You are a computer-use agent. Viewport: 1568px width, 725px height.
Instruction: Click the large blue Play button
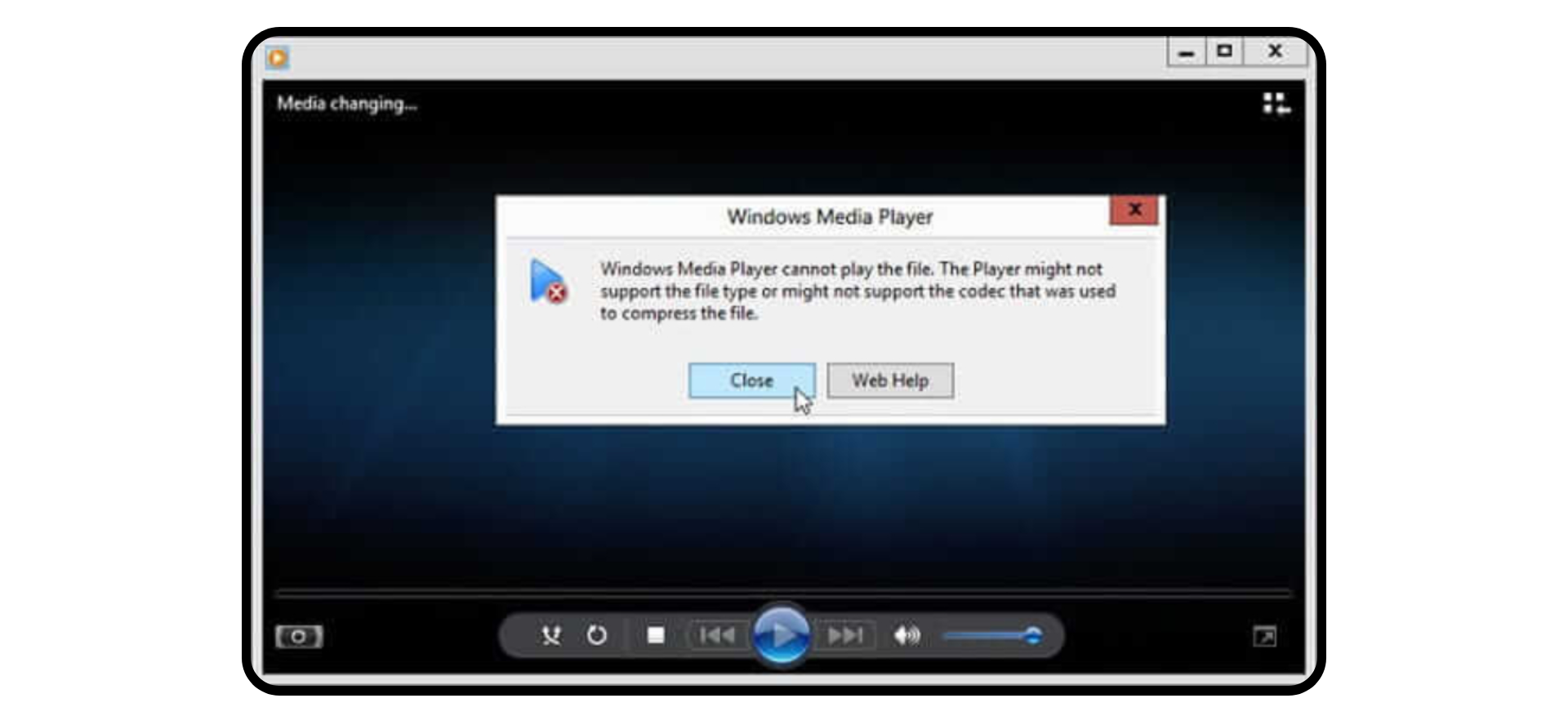click(781, 634)
